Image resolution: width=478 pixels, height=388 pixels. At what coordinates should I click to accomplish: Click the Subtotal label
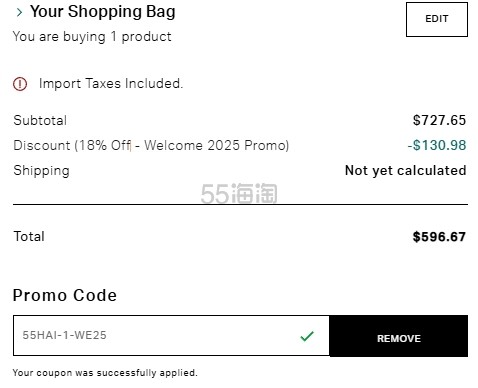40,120
